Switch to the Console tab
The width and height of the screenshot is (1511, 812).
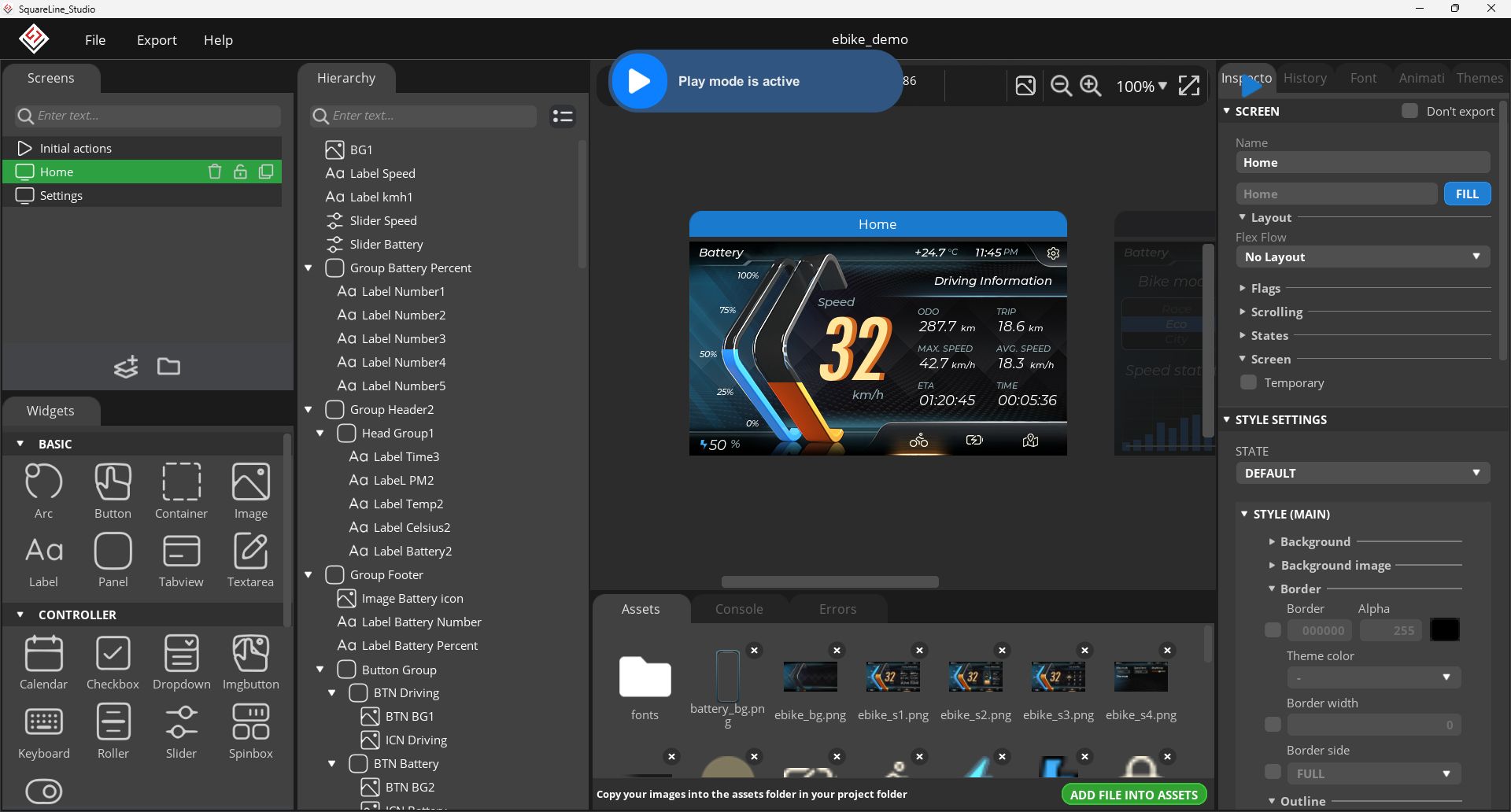tap(739, 609)
